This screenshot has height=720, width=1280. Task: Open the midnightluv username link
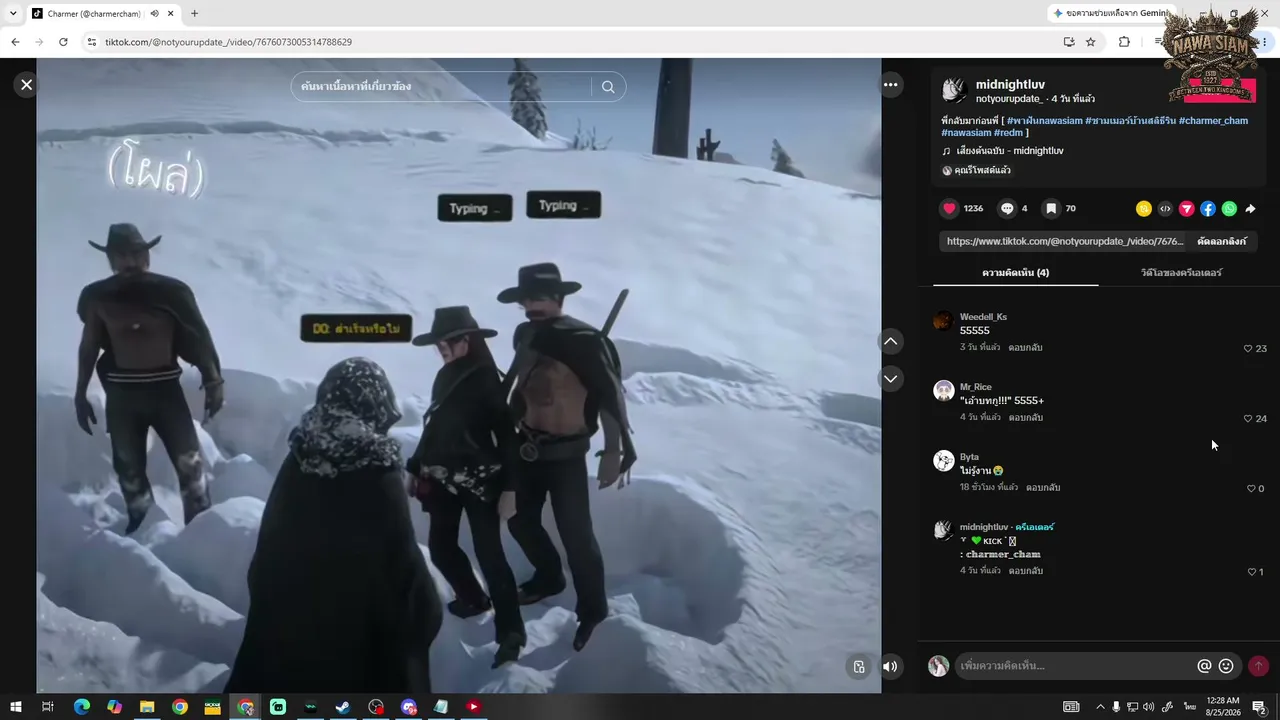coord(1010,85)
